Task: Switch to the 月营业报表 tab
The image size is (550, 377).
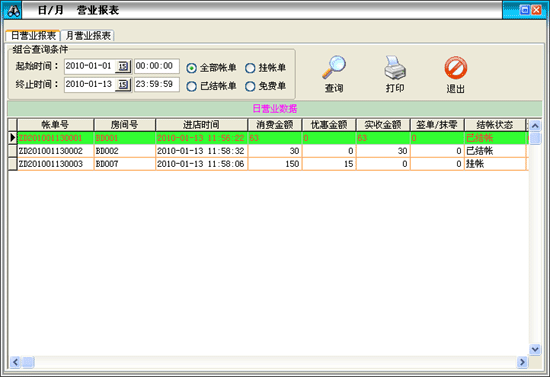Action: coord(88,35)
